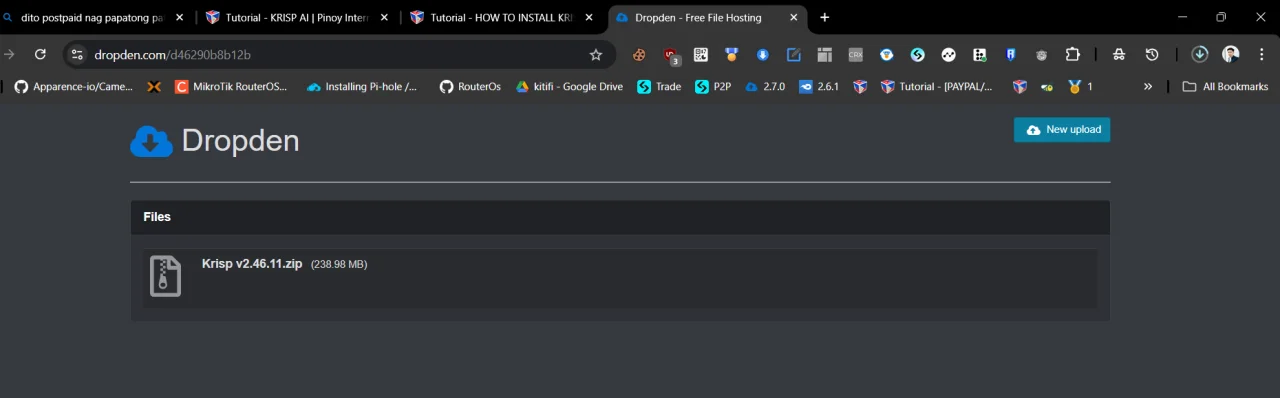Open the All Bookmarks folder
The height and width of the screenshot is (398, 1280).
point(1225,87)
